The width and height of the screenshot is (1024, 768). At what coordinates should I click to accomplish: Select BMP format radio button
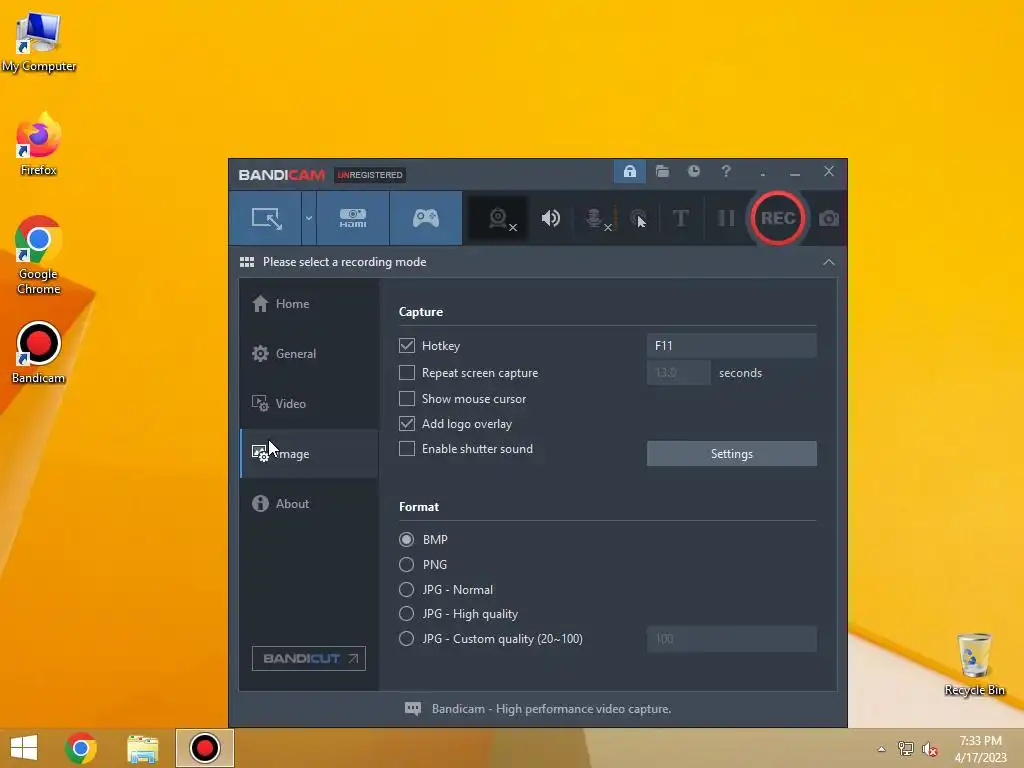[x=406, y=539]
